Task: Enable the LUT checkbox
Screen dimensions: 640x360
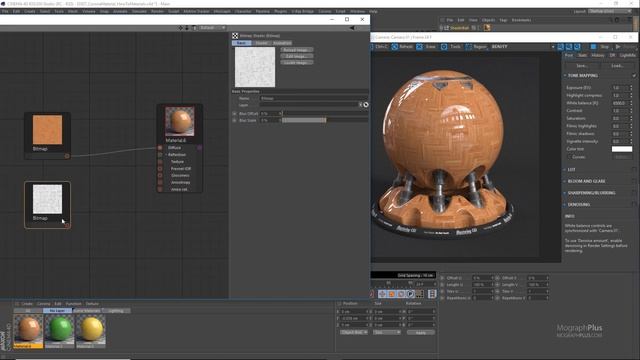Action: click(634, 169)
